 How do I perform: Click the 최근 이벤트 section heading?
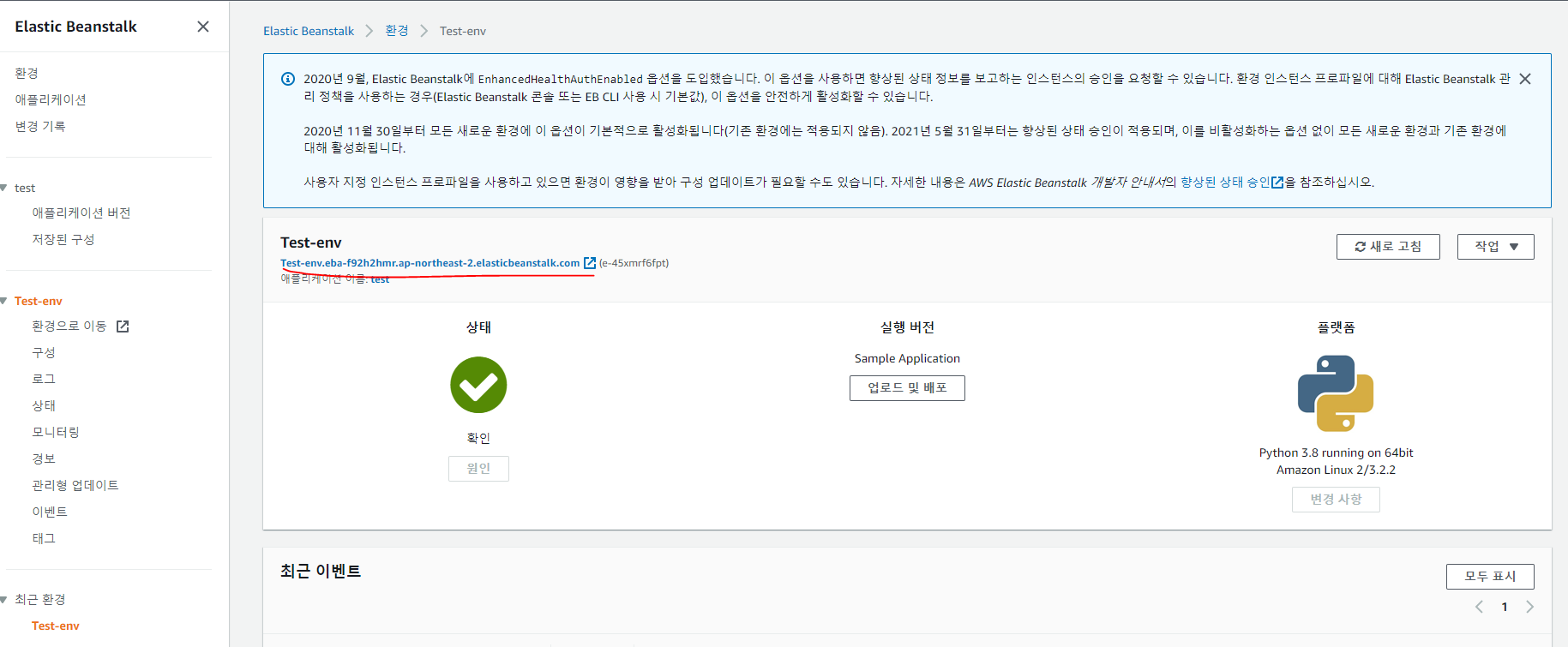tap(321, 571)
